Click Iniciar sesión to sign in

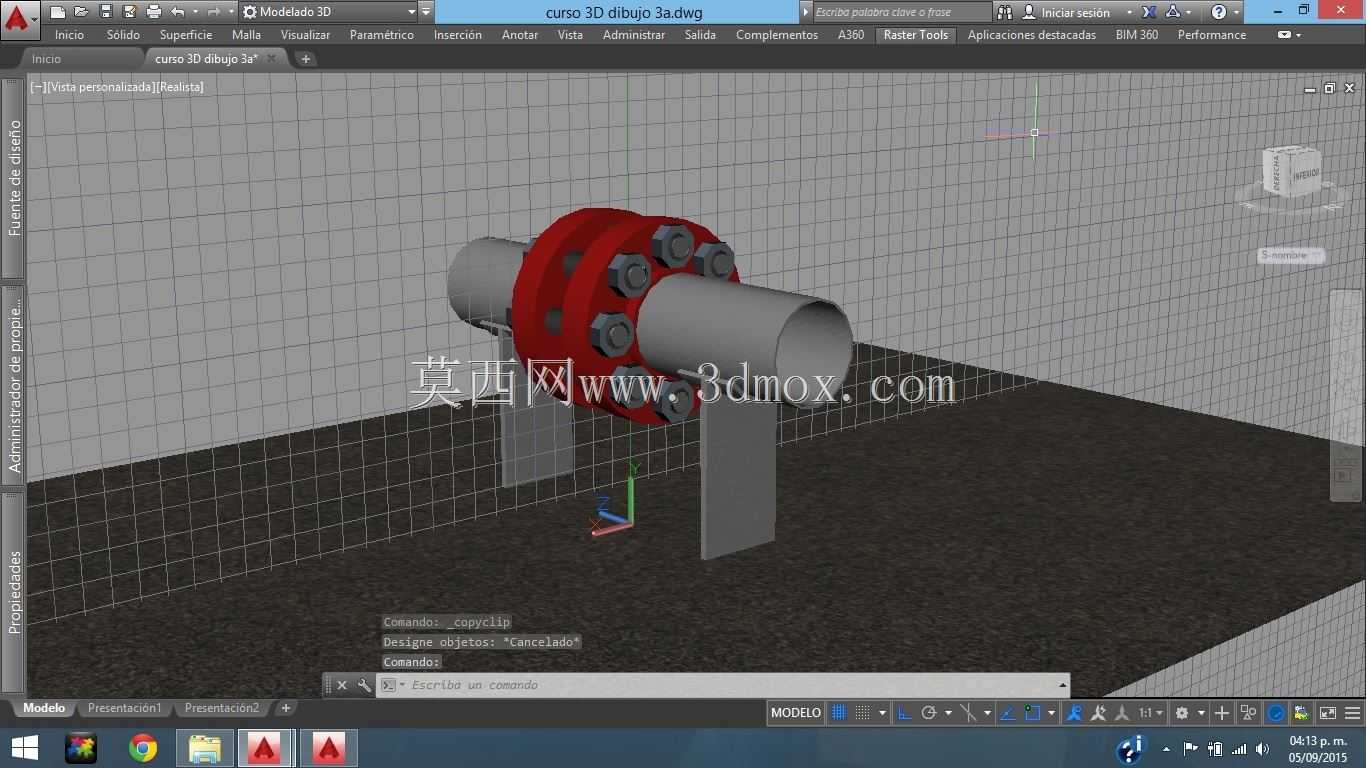point(1076,12)
